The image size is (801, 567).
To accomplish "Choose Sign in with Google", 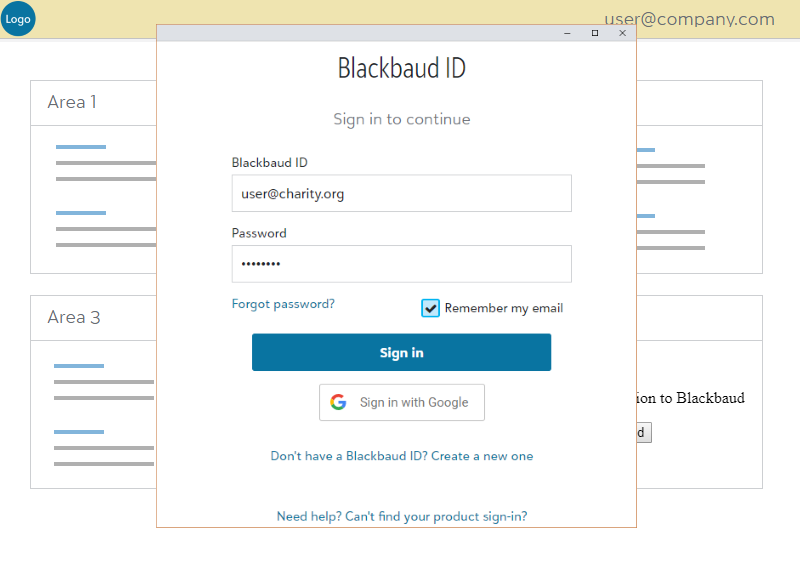I will (401, 402).
